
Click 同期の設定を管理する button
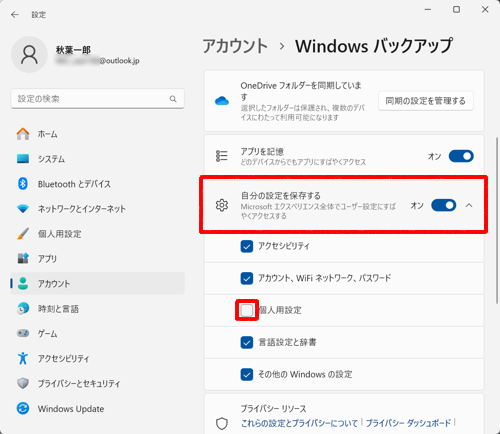425,101
